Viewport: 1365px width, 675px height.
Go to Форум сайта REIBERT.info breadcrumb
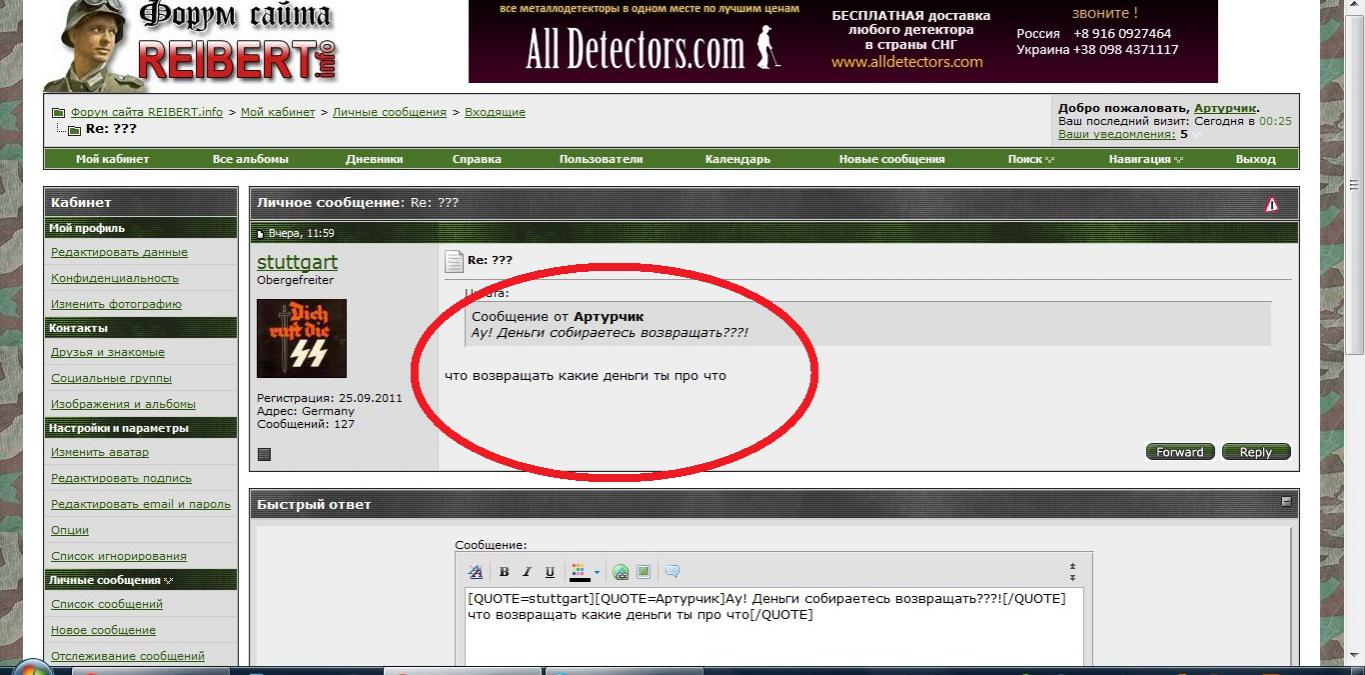pos(147,112)
